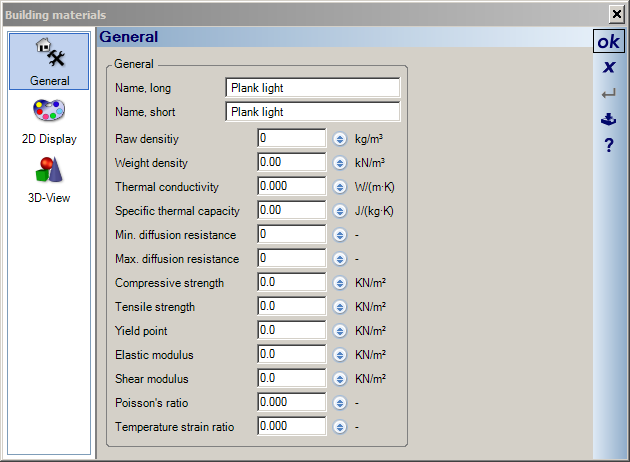Click the Name, short text field

(312, 112)
